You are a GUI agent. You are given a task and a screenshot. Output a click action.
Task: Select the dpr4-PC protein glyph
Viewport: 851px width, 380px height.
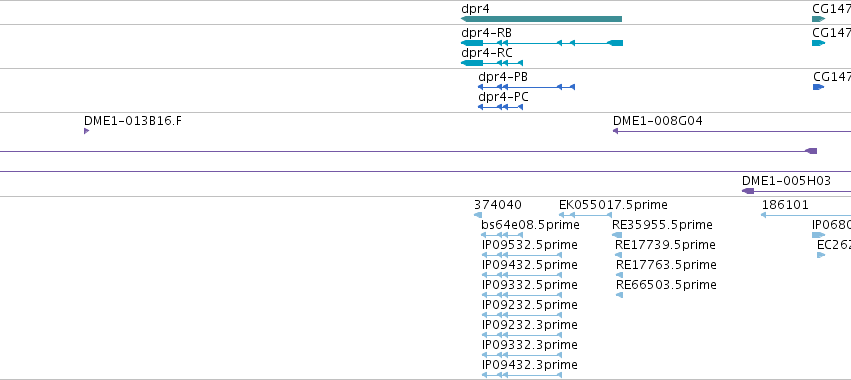(x=500, y=107)
